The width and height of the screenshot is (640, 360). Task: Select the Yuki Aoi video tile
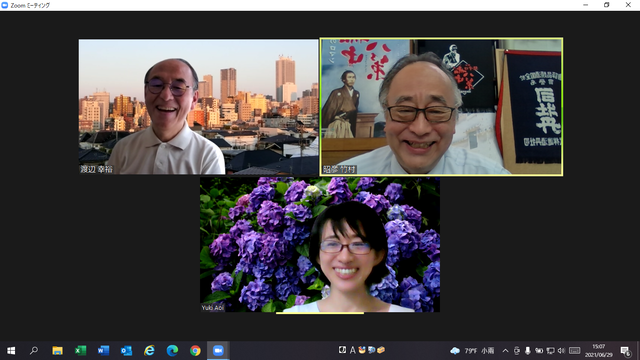pyautogui.click(x=320, y=245)
